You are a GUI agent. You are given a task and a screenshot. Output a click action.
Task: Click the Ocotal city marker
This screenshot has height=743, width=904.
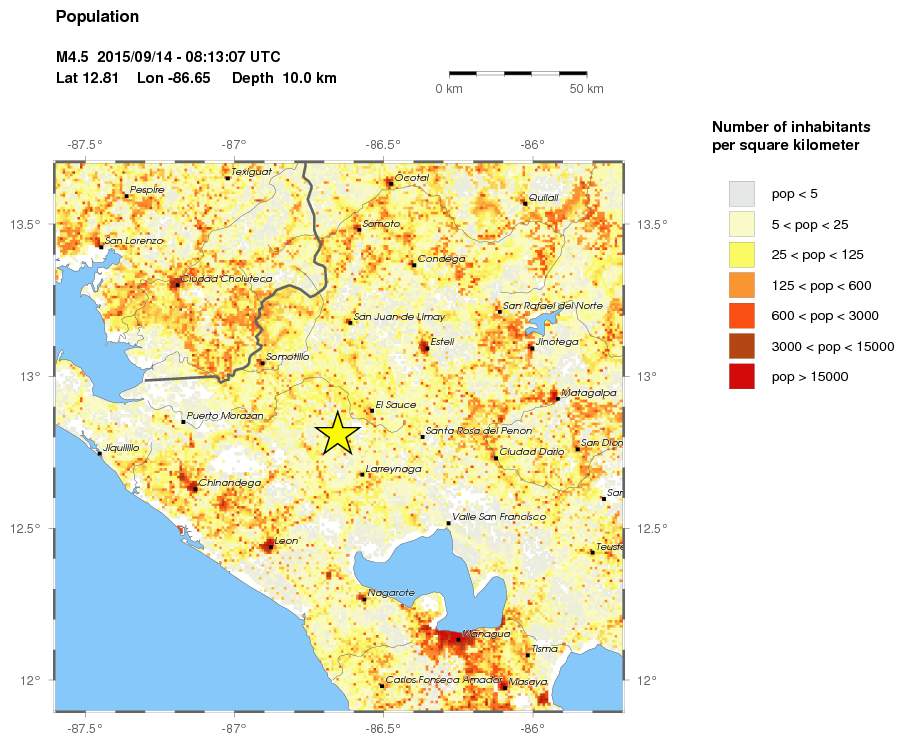(392, 181)
